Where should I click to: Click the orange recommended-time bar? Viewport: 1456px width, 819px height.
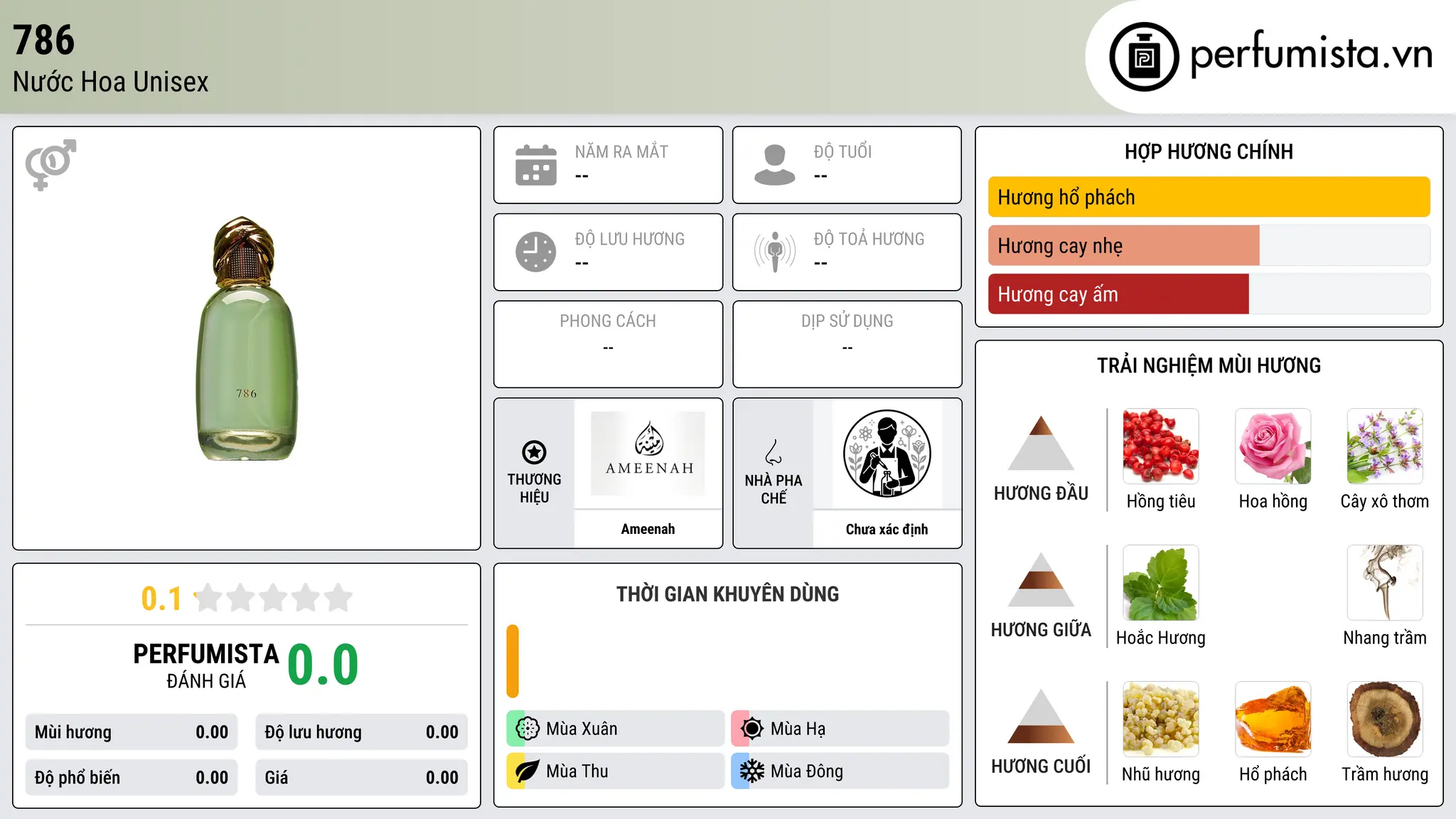pos(513,661)
